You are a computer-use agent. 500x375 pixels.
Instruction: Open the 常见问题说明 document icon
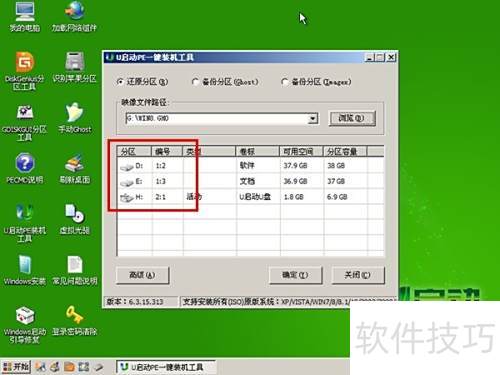tap(75, 270)
